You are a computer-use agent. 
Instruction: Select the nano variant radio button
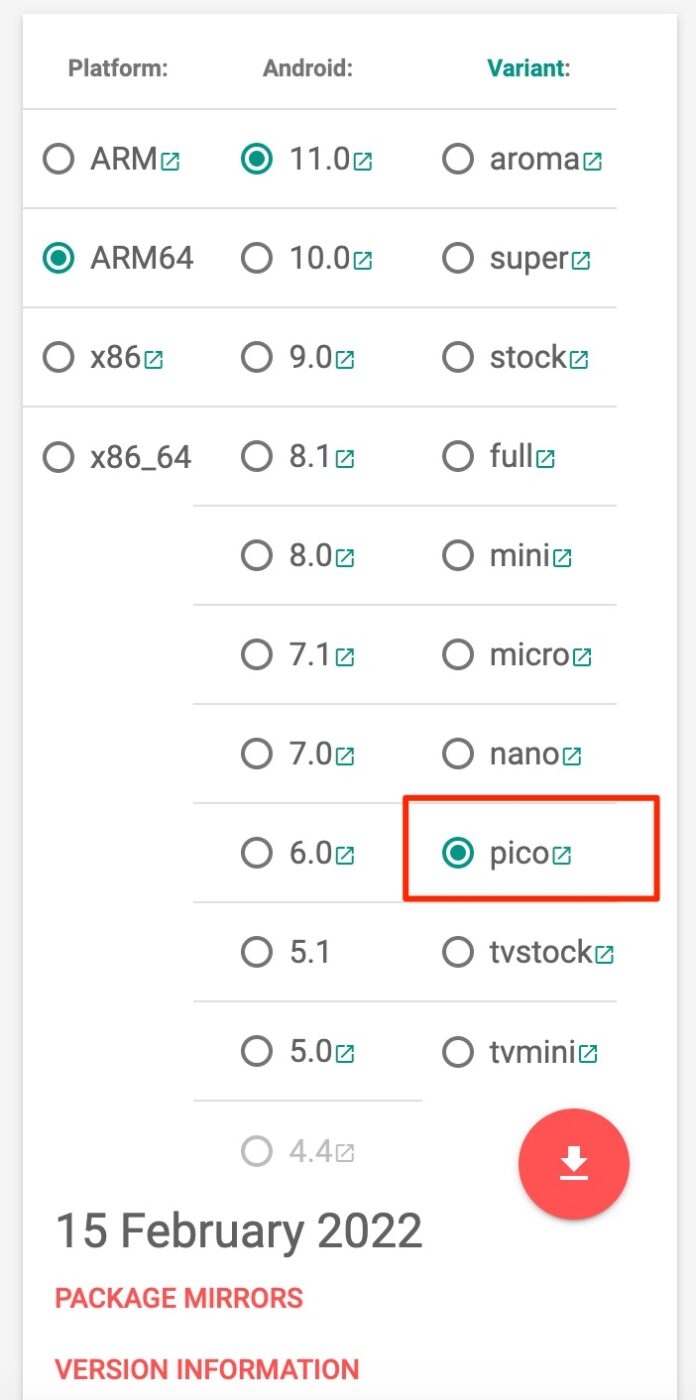click(x=458, y=754)
